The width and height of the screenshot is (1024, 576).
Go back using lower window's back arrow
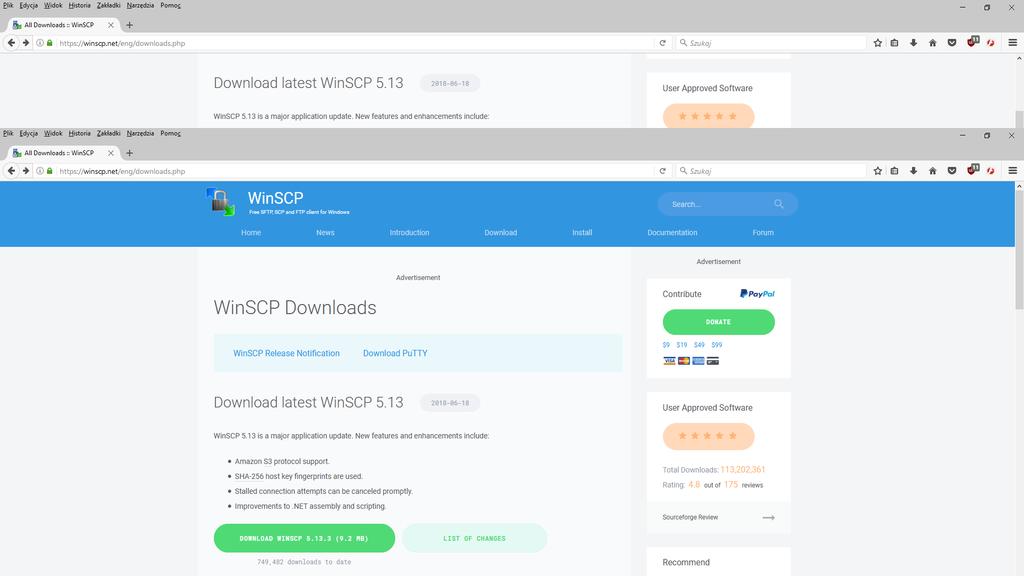(x=11, y=171)
